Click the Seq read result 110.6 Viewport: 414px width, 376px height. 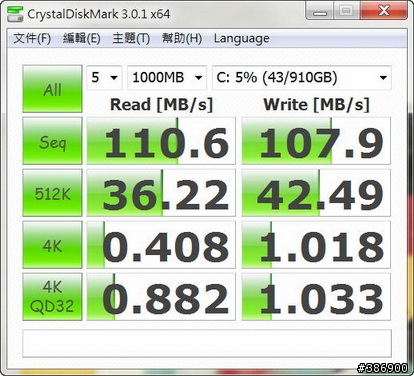[161, 141]
